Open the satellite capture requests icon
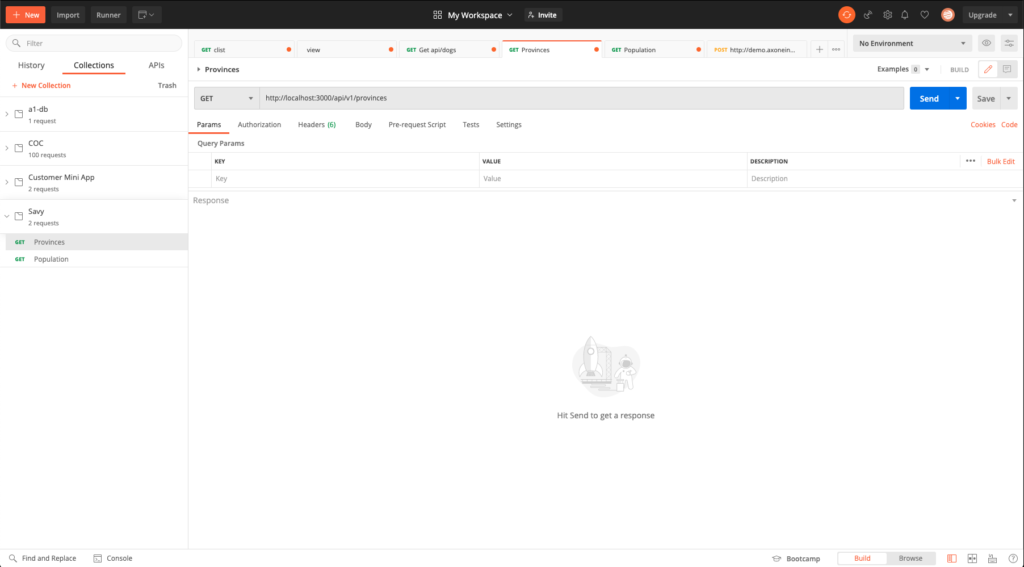The width and height of the screenshot is (1024, 567). 868,15
